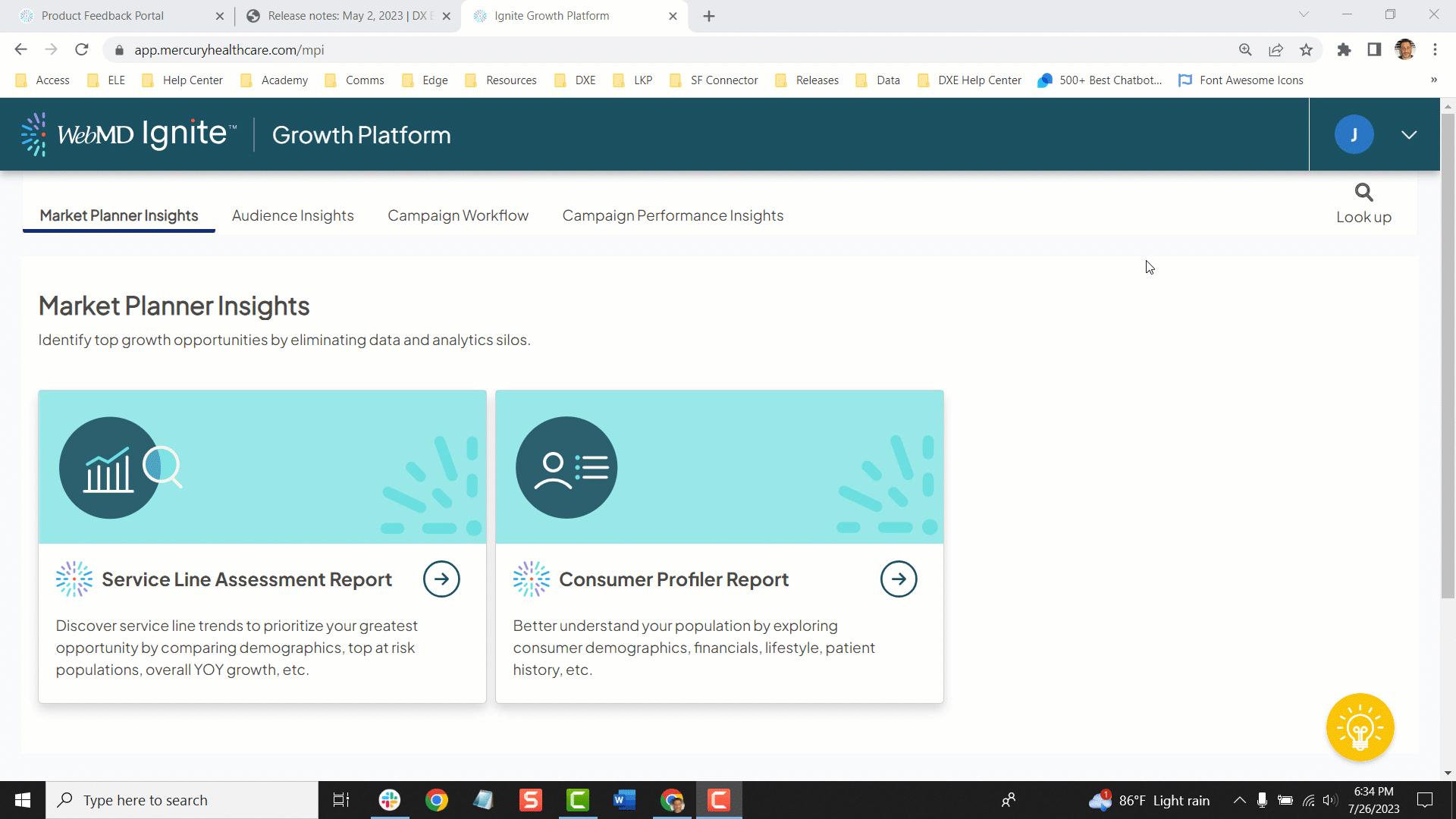The image size is (1456, 819).
Task: Switch to the Audience Insights tab
Action: [x=293, y=216]
